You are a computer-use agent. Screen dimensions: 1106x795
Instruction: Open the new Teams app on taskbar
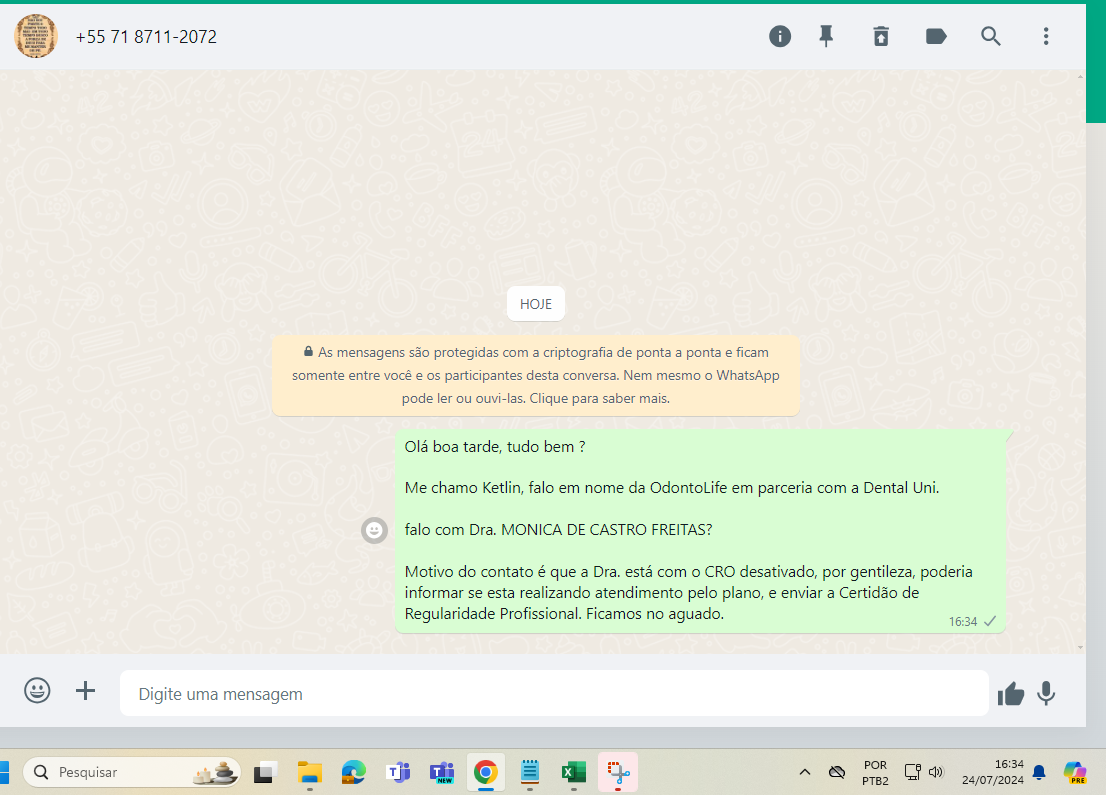(x=442, y=772)
